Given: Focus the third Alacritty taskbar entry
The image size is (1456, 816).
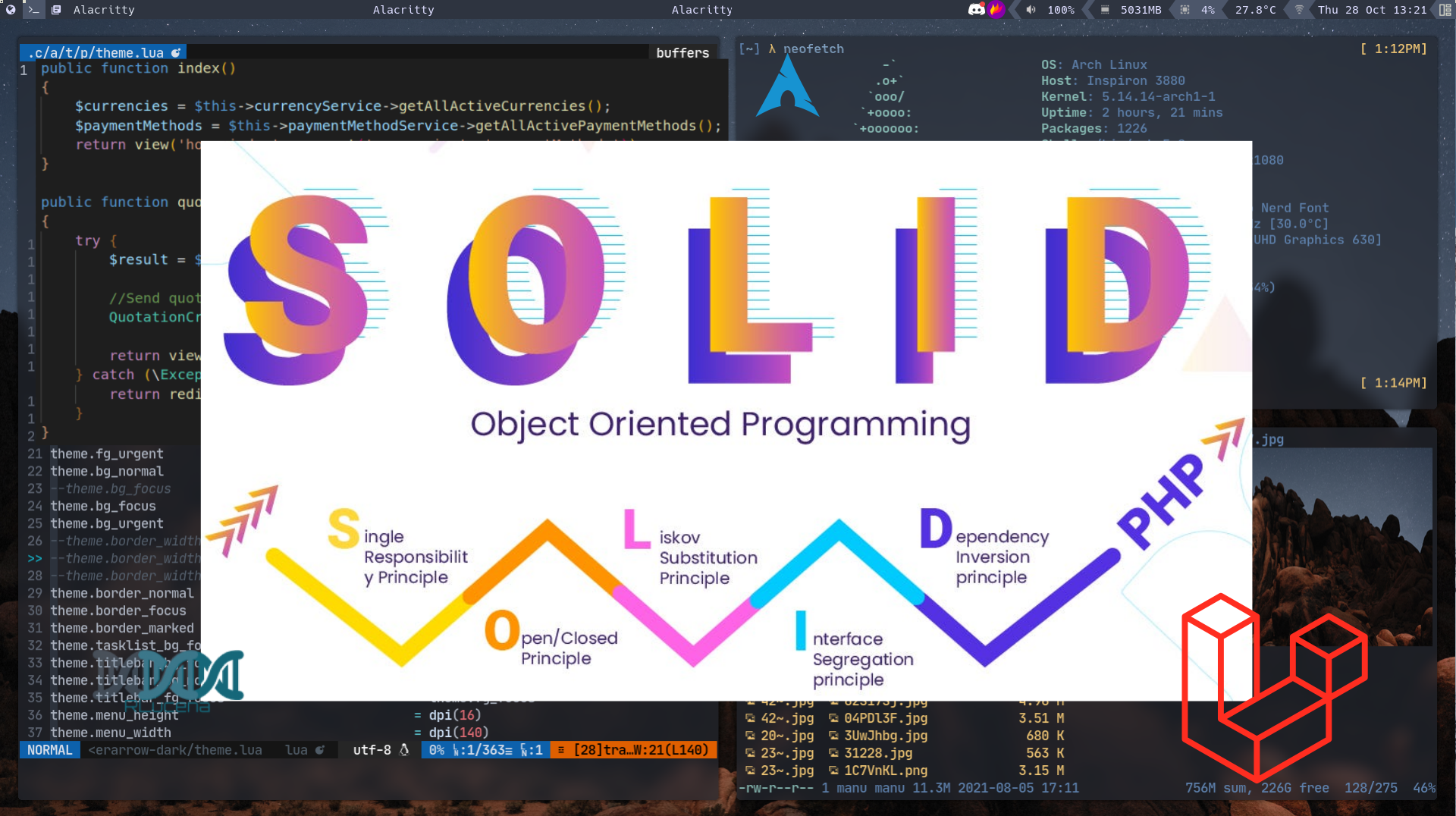Looking at the screenshot, I should point(702,10).
